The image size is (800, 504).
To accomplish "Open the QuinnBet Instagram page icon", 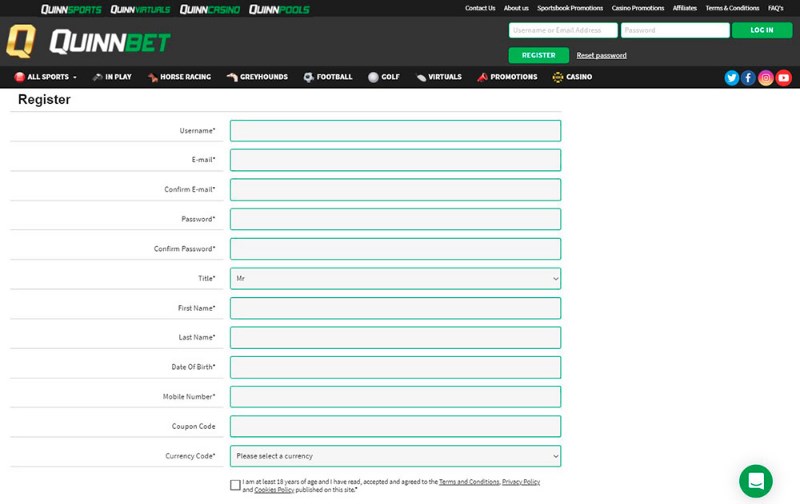I will coord(766,78).
